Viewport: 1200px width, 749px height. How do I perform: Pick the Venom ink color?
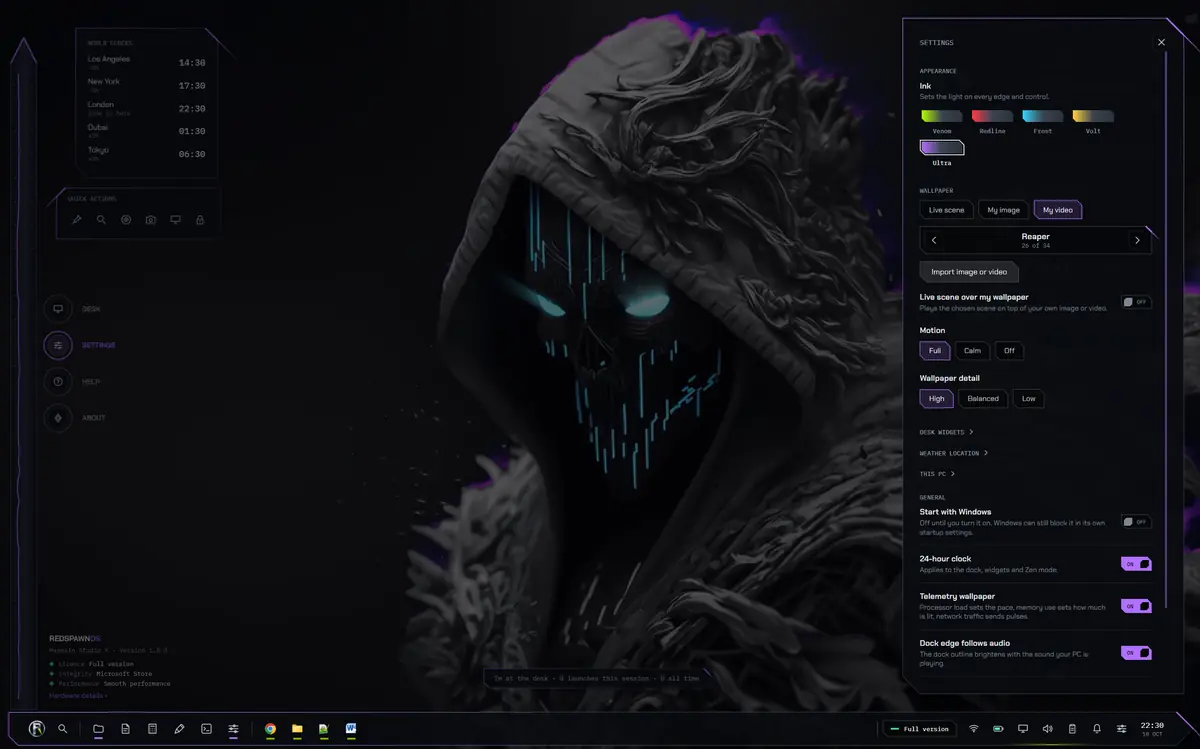coord(942,121)
